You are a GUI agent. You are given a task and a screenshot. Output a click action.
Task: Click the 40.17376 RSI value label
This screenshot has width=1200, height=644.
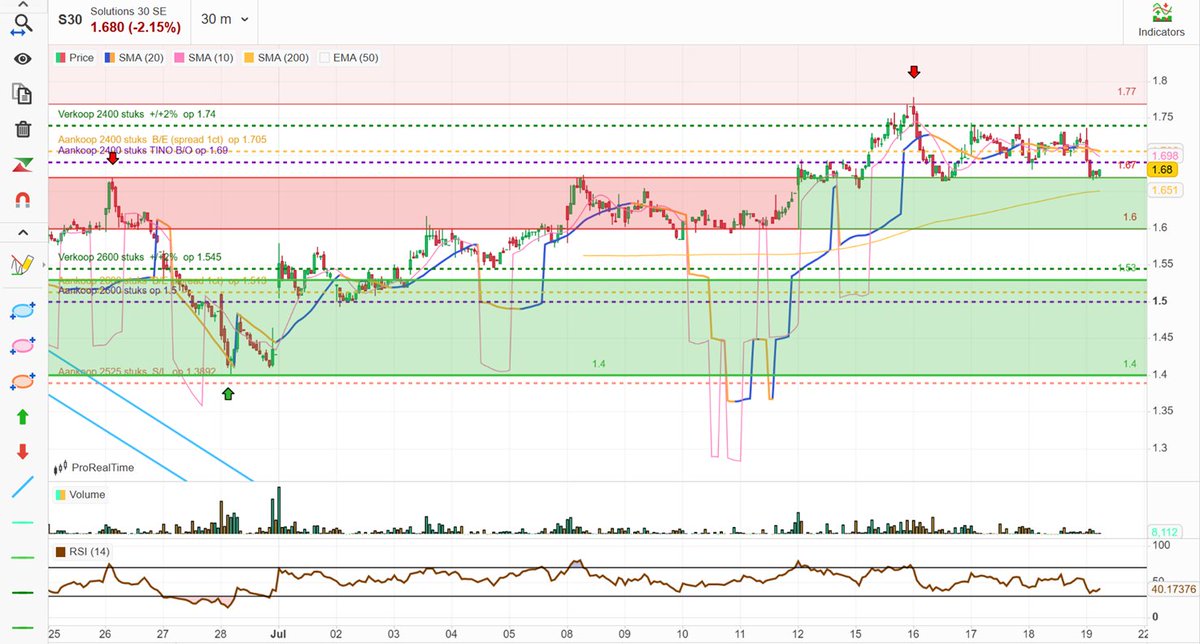[x=1172, y=589]
